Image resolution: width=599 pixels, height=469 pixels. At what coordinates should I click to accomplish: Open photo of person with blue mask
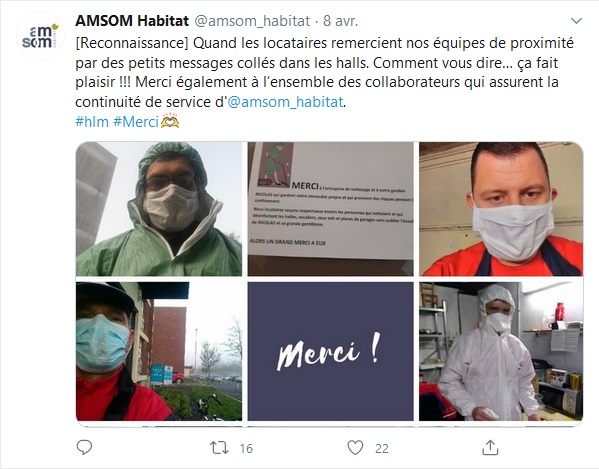[x=159, y=351]
